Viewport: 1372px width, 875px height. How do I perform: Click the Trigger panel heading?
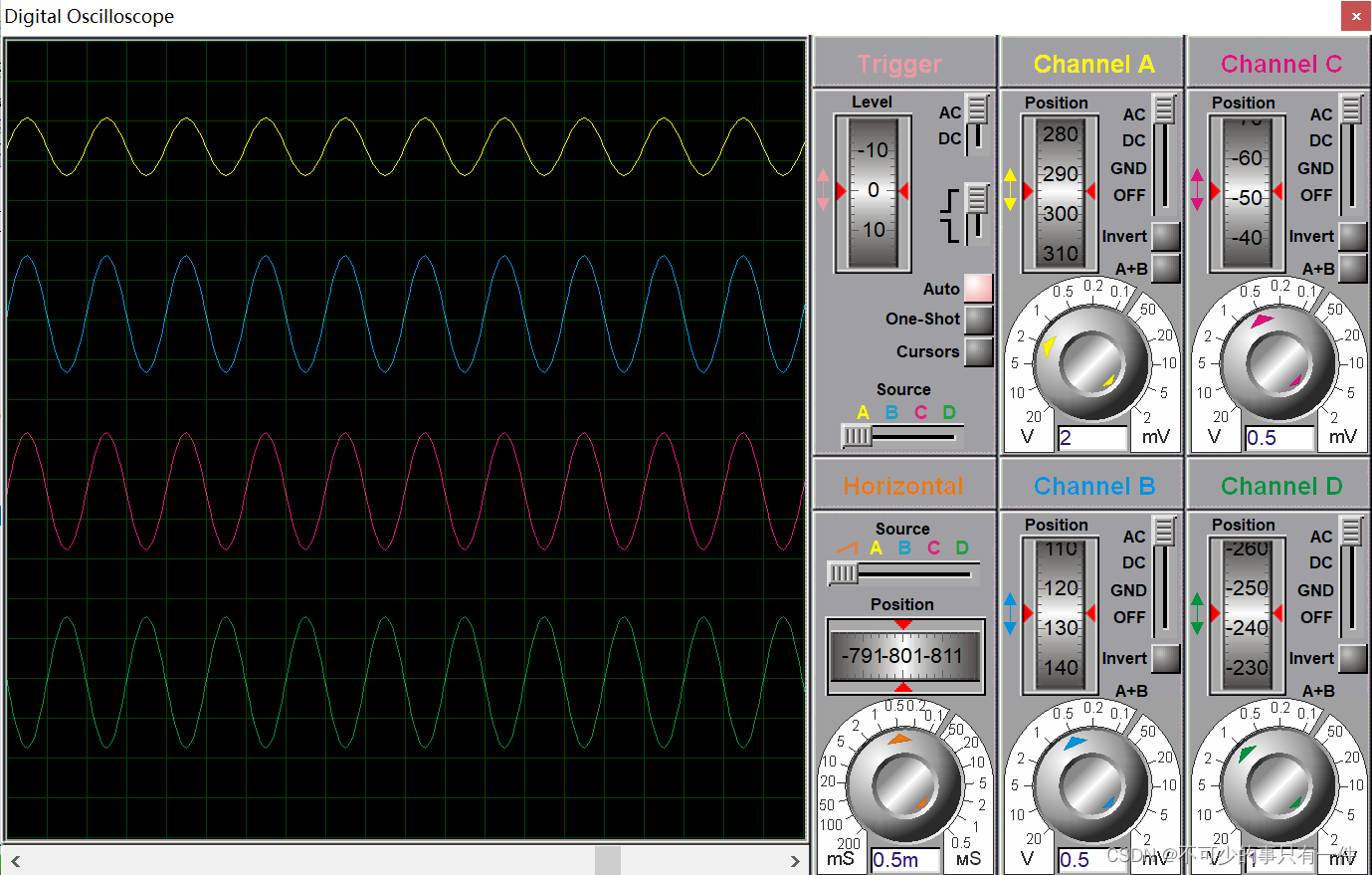tap(899, 64)
